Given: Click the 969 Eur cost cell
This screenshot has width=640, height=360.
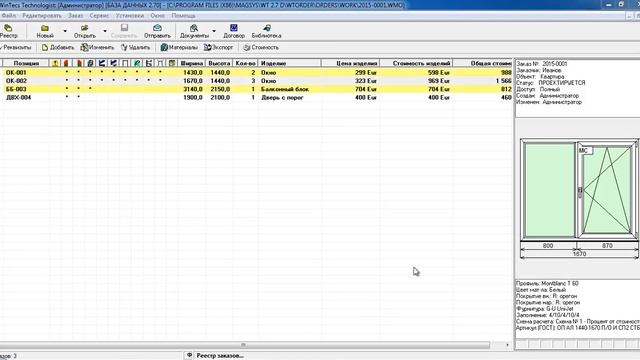Looking at the screenshot, I should [x=438, y=81].
